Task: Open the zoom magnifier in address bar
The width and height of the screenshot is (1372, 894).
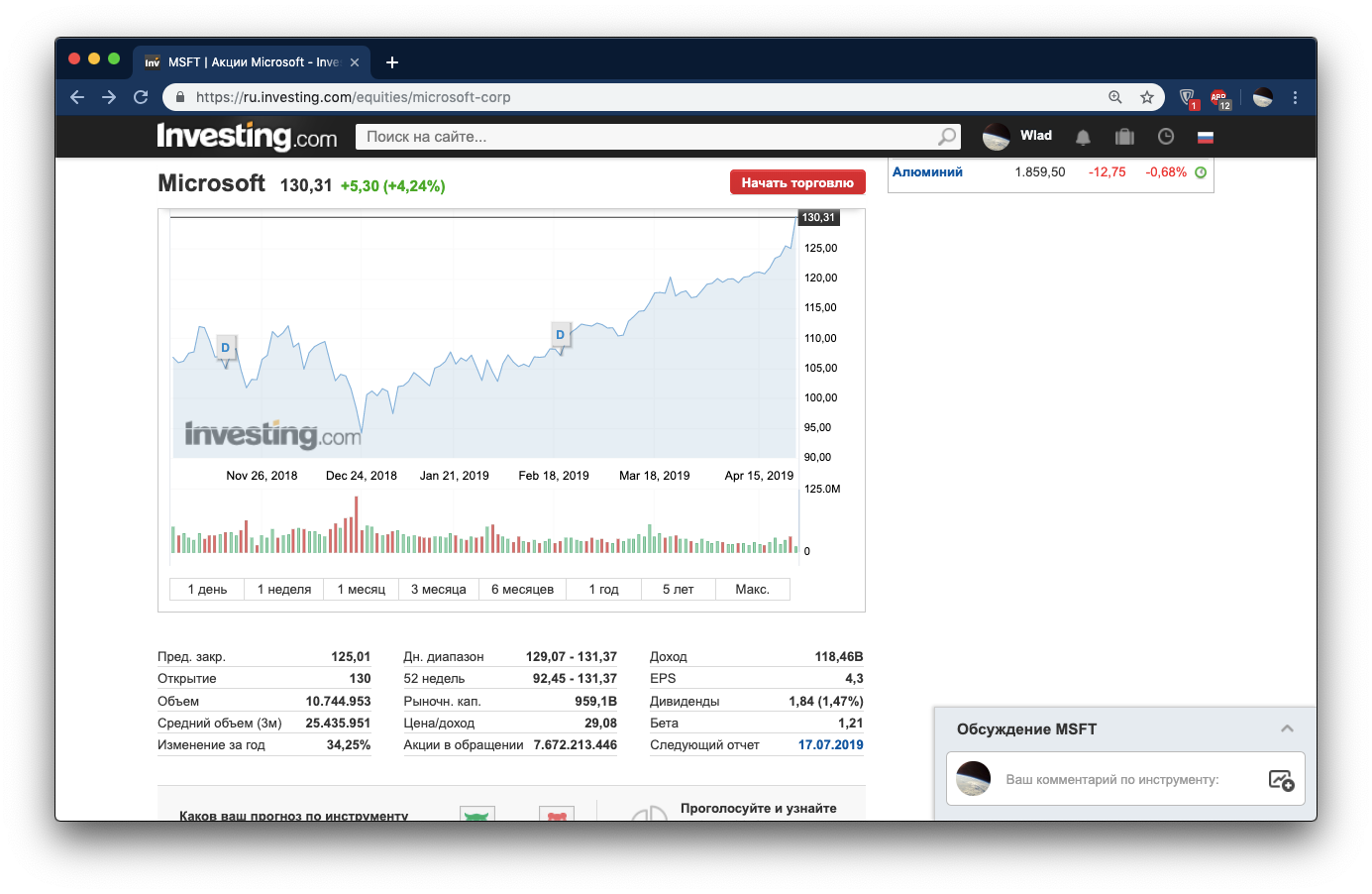Action: (x=1115, y=97)
